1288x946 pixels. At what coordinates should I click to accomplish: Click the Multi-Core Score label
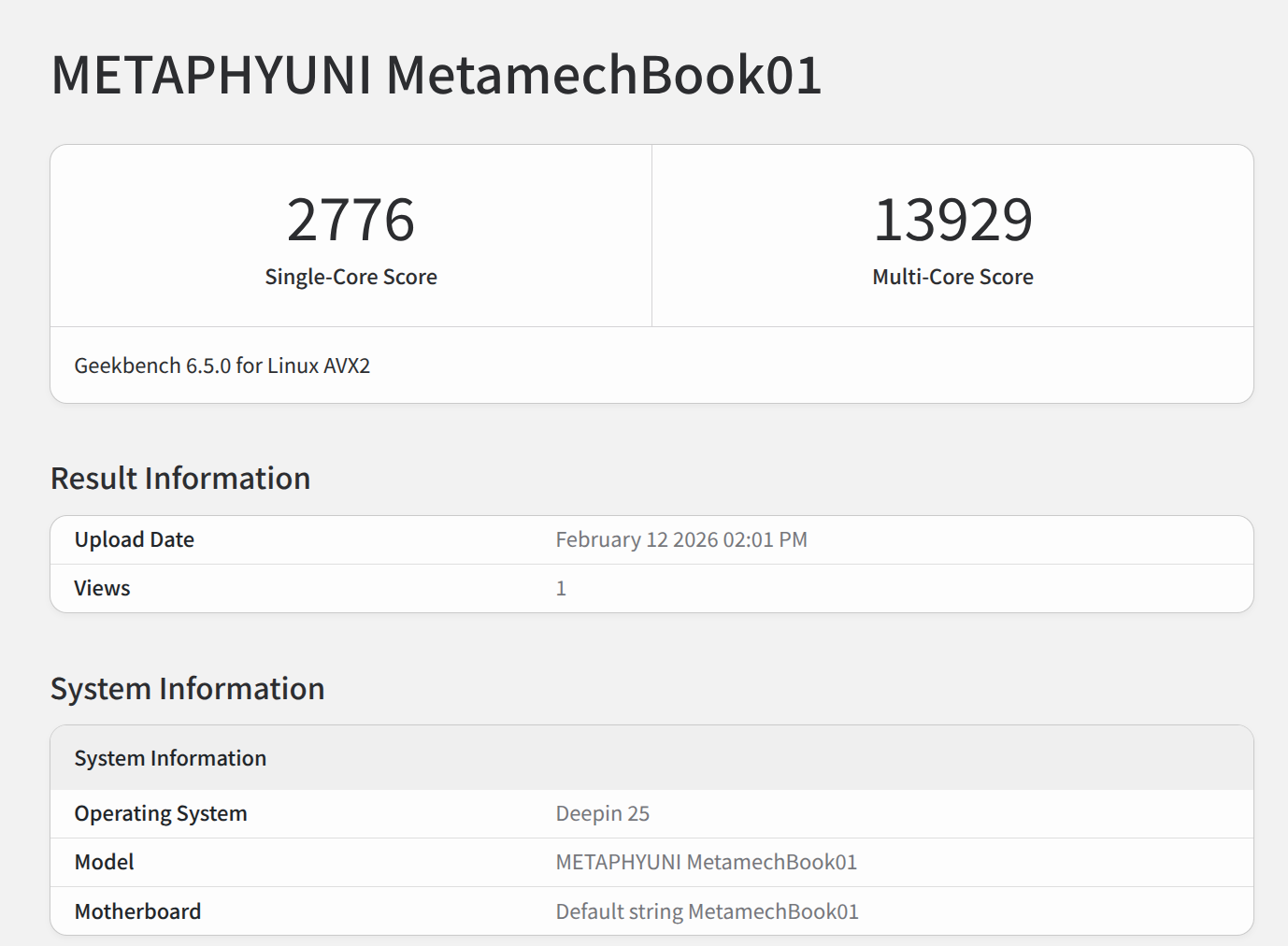click(x=952, y=277)
